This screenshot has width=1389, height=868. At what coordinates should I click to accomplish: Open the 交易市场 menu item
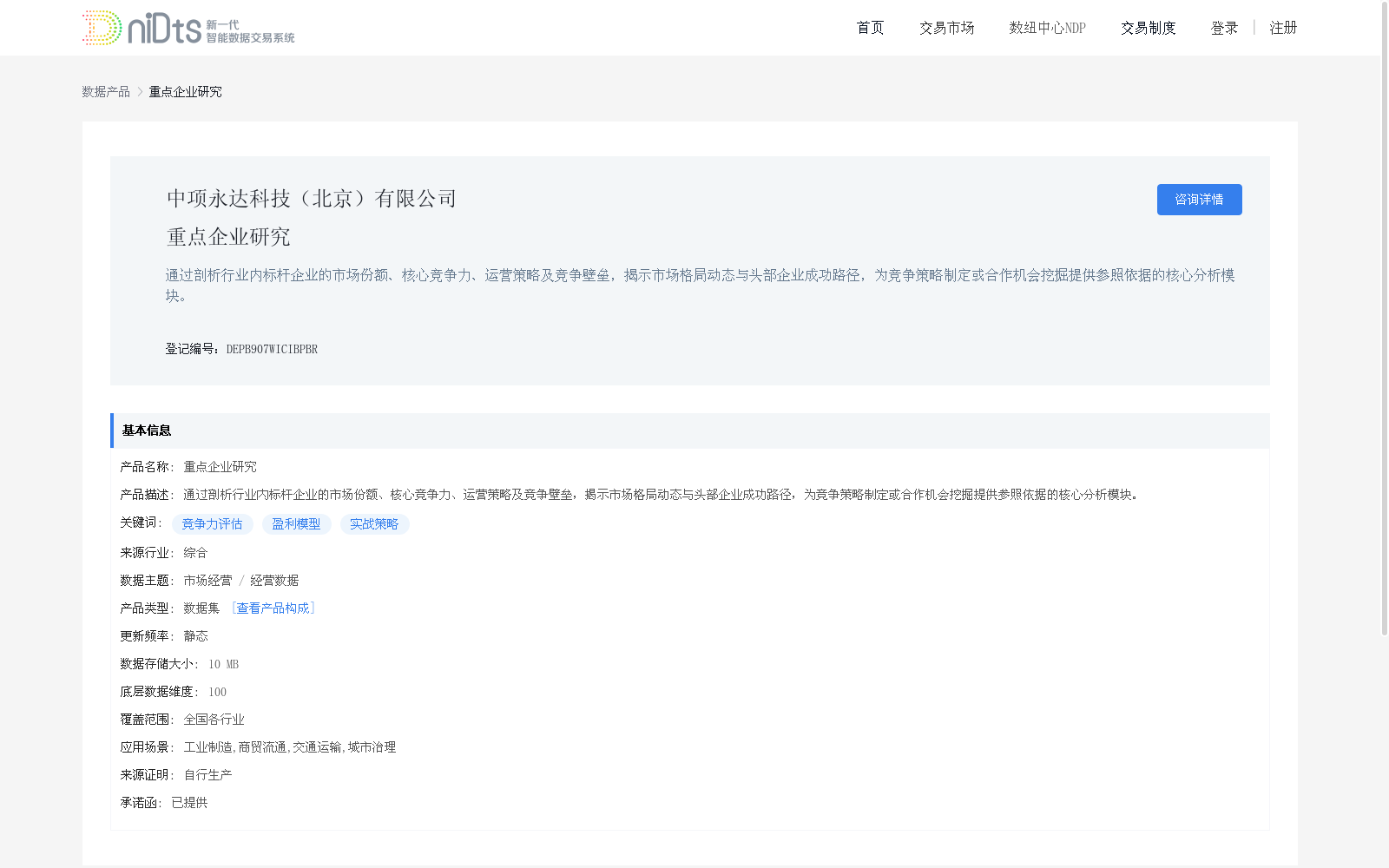coord(946,28)
